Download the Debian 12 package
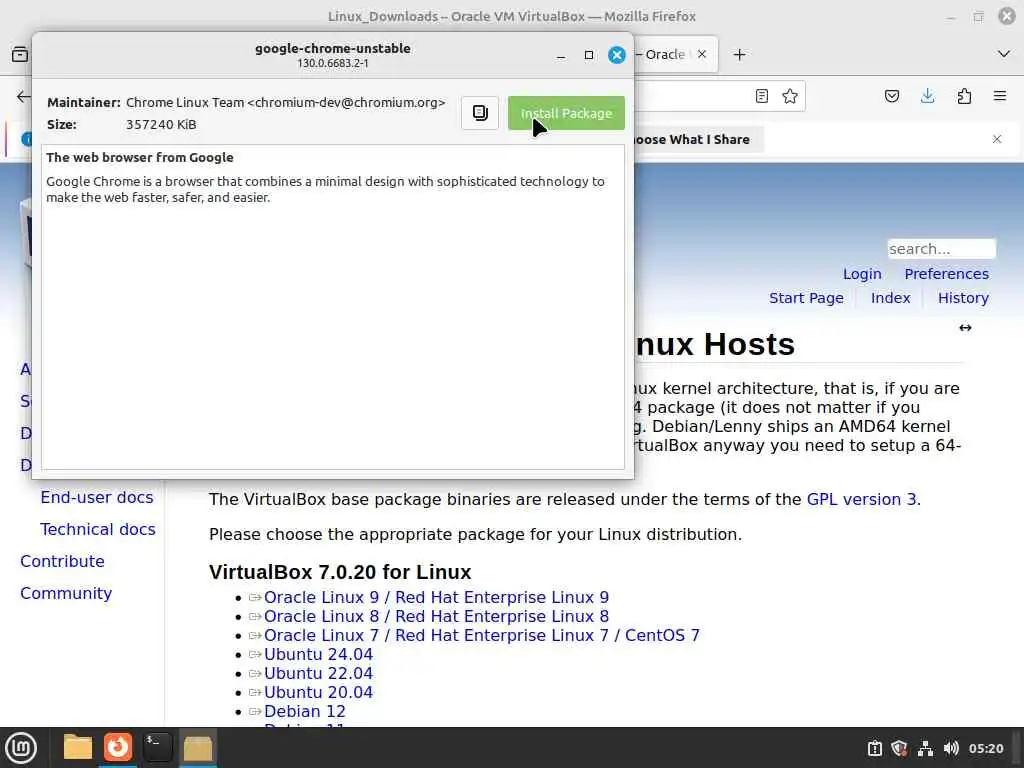This screenshot has width=1024, height=768. [304, 711]
